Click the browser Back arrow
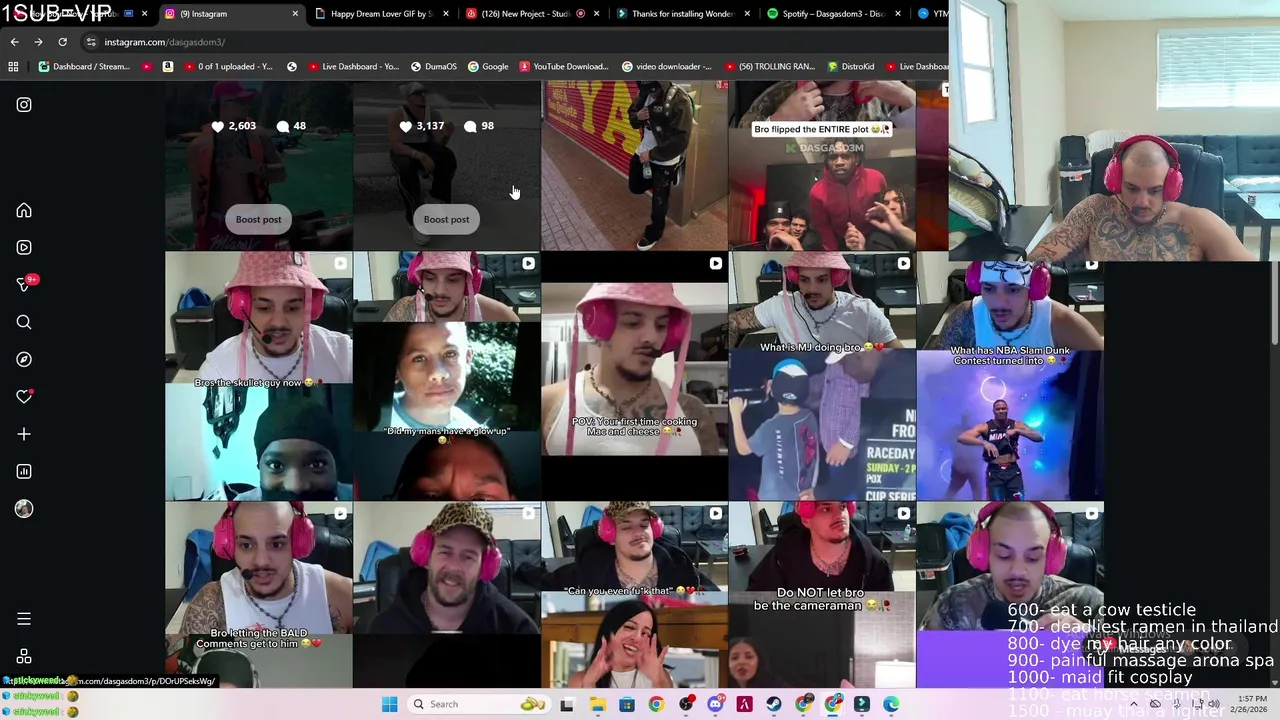The width and height of the screenshot is (1280, 720). (14, 42)
